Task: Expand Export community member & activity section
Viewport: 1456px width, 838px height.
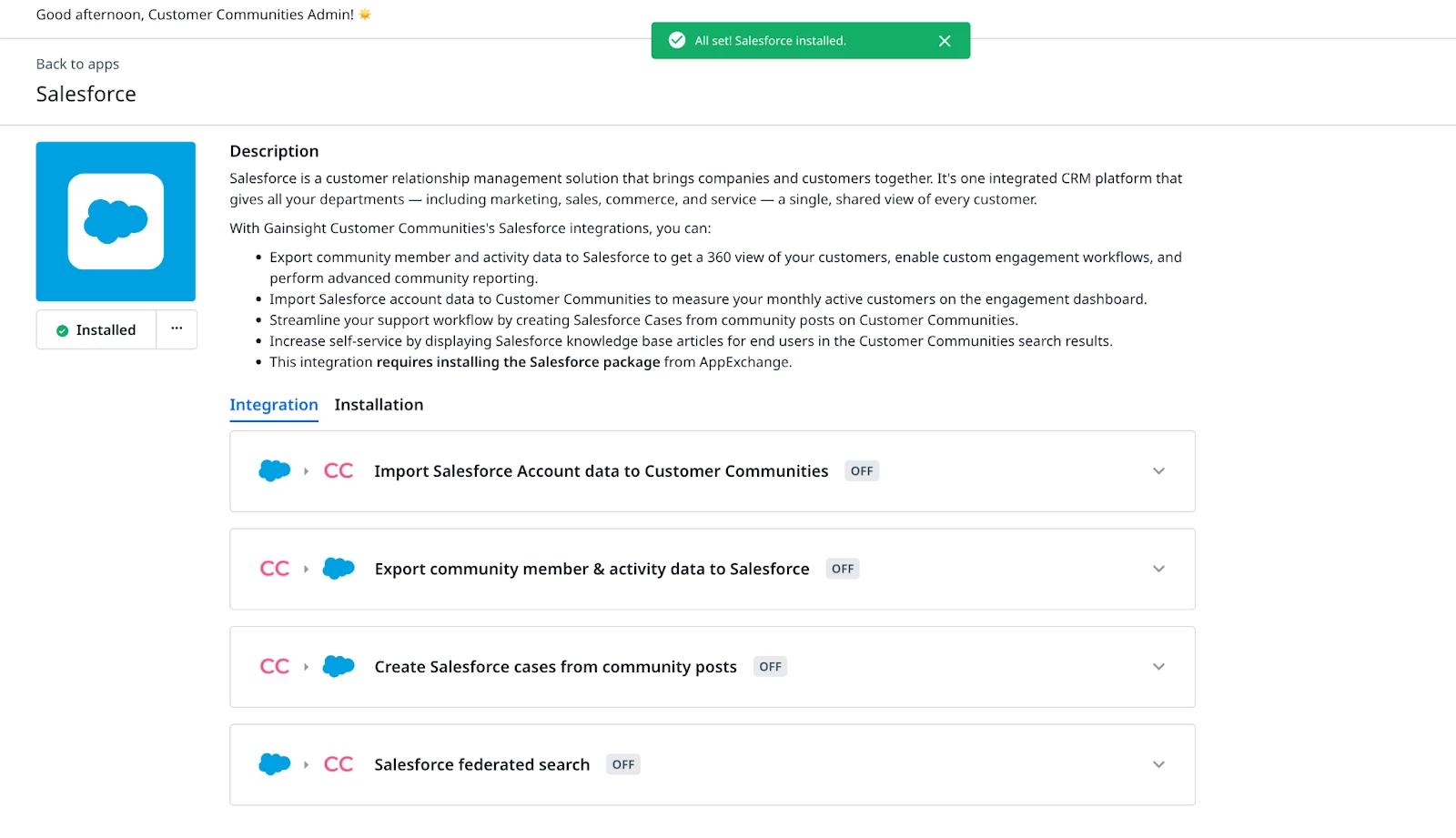Action: (1158, 569)
